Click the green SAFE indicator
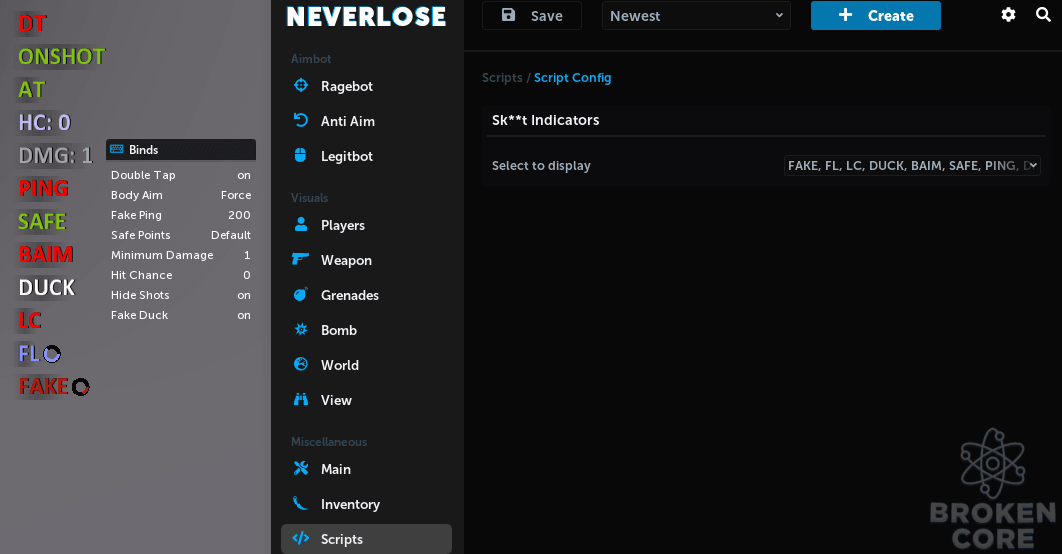The image size is (1062, 554). 42,221
